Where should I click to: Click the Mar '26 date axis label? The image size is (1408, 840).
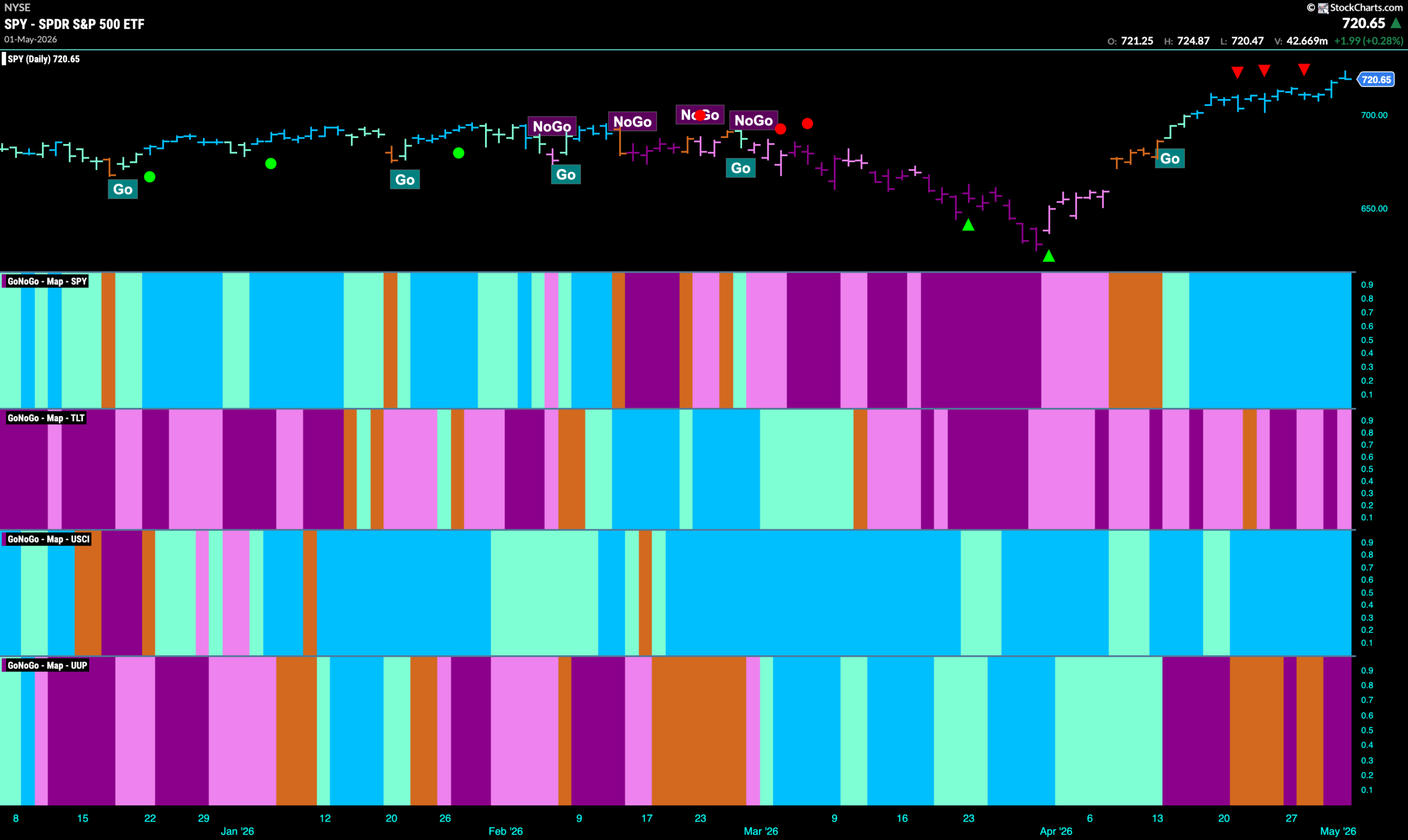point(761,831)
